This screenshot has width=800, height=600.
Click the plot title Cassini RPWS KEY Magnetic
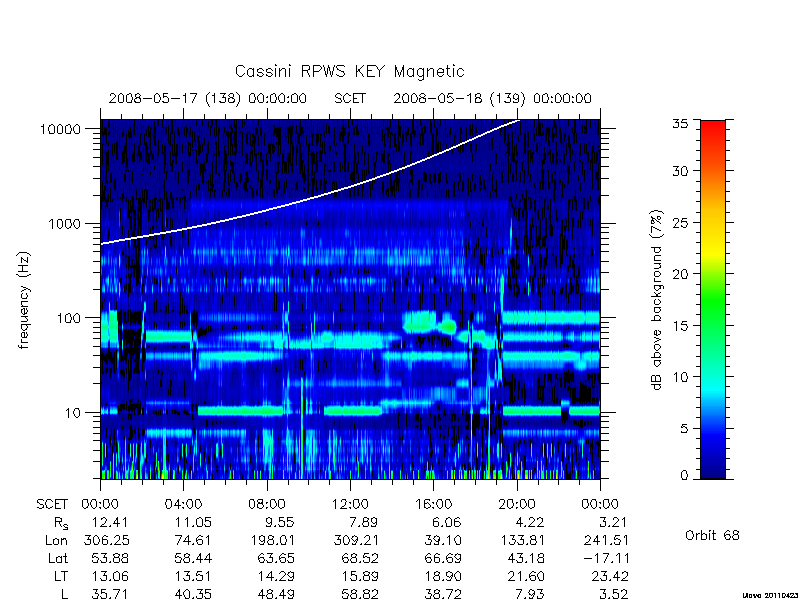349,71
